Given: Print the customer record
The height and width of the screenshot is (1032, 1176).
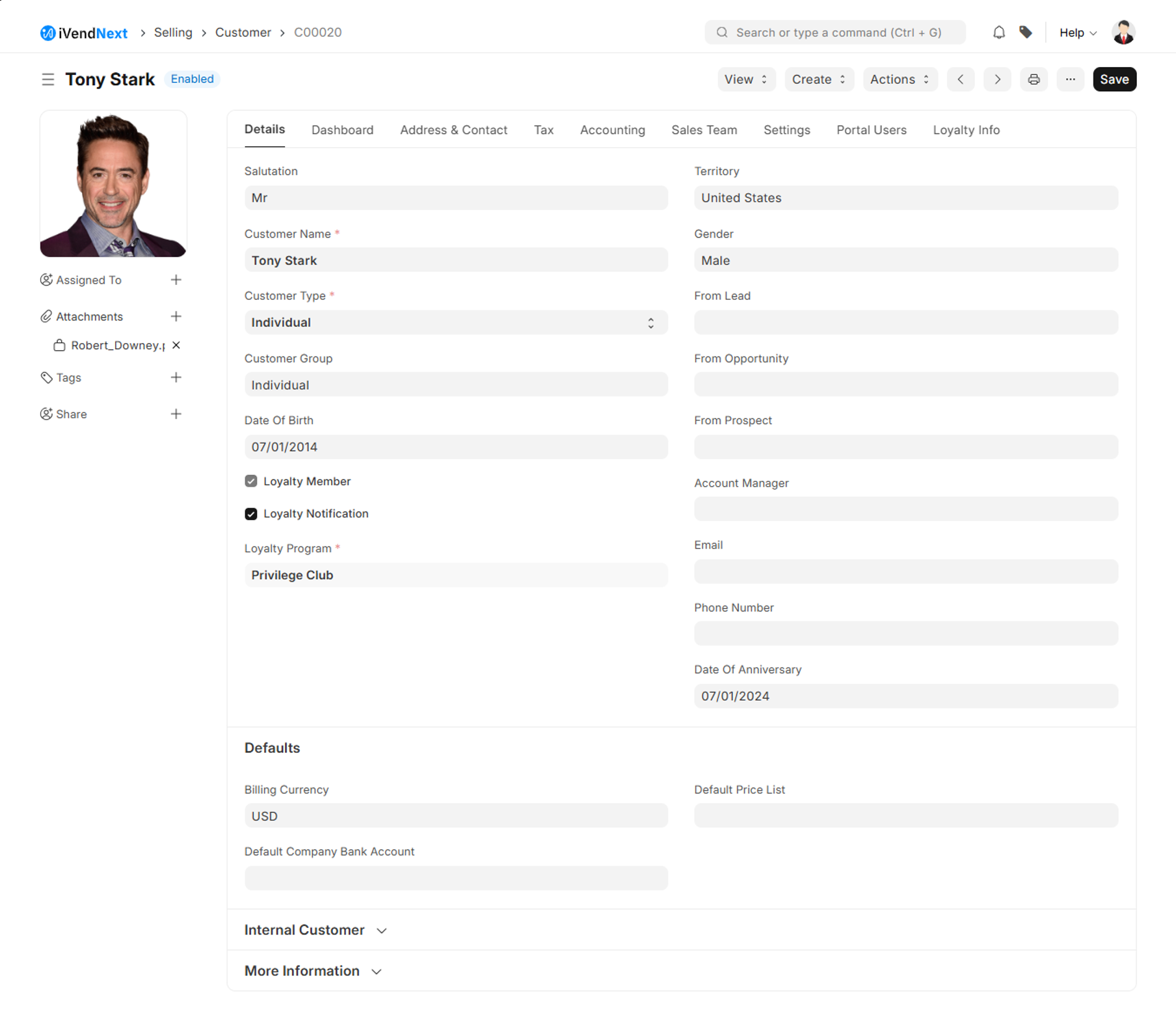Looking at the screenshot, I should point(1034,79).
